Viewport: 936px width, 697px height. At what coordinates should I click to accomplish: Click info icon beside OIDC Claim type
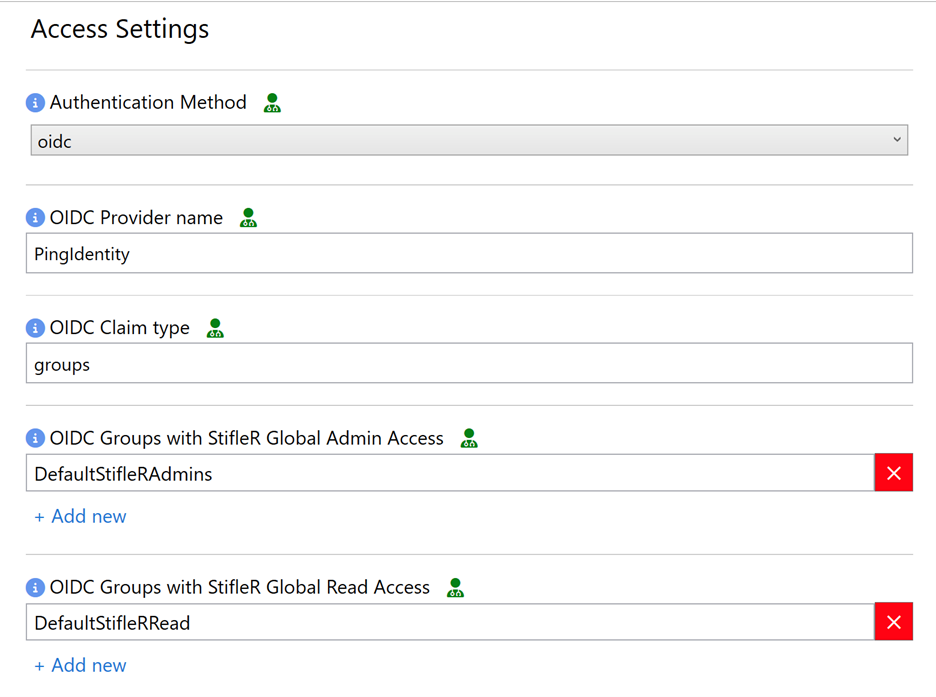[x=36, y=328]
